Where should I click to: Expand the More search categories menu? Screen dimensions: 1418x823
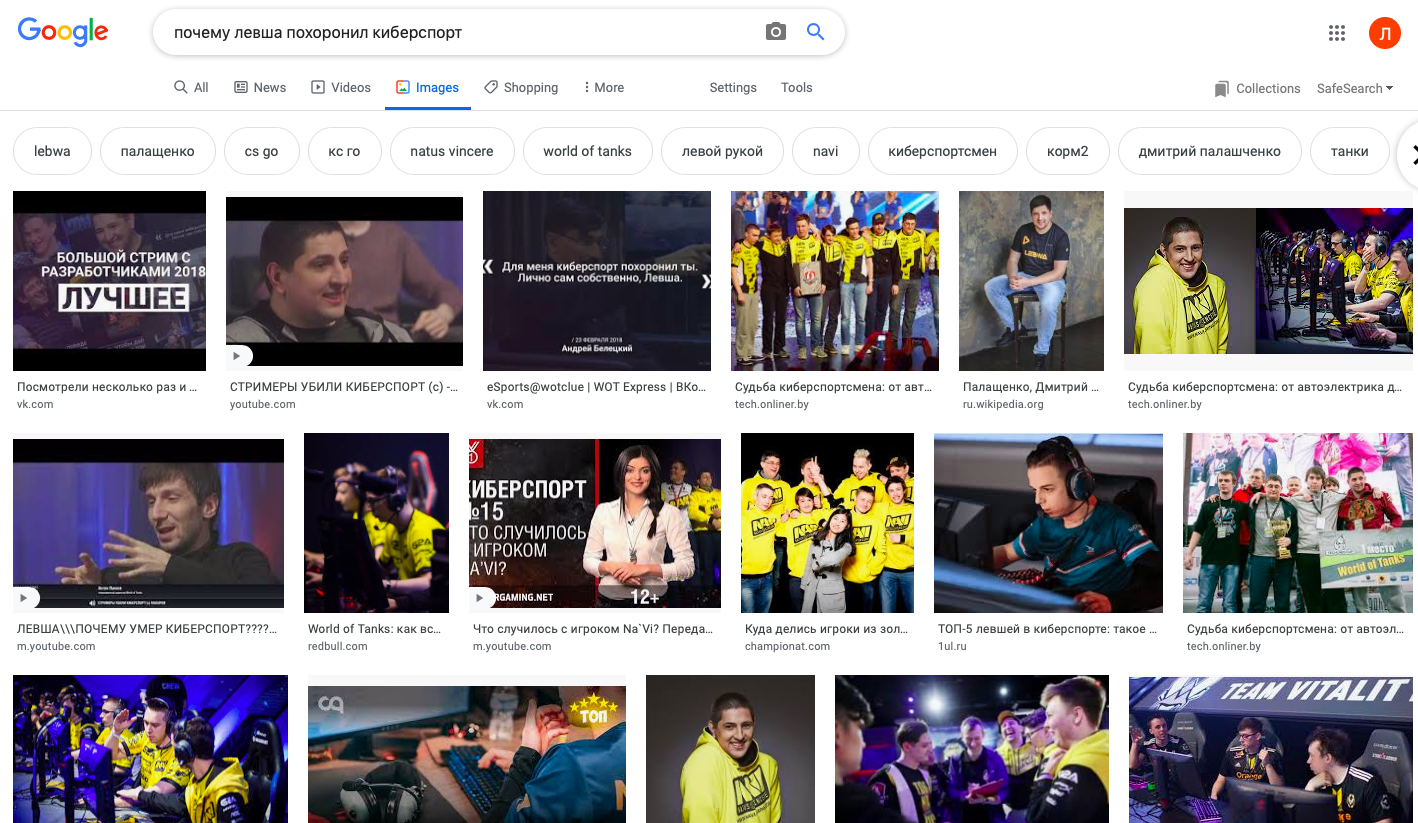click(604, 87)
